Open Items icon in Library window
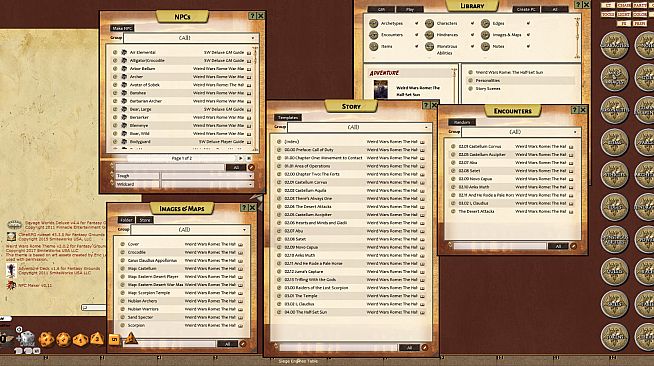This screenshot has width=654, height=366. 373,47
